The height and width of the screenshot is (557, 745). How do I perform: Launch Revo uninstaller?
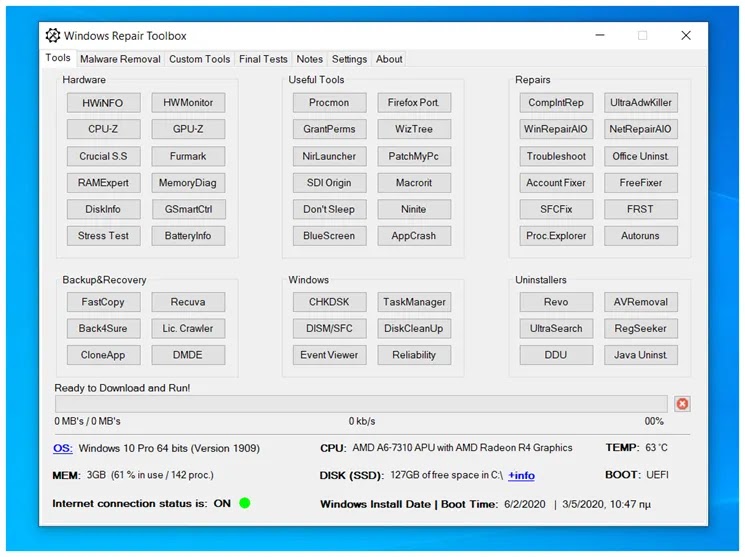click(556, 302)
